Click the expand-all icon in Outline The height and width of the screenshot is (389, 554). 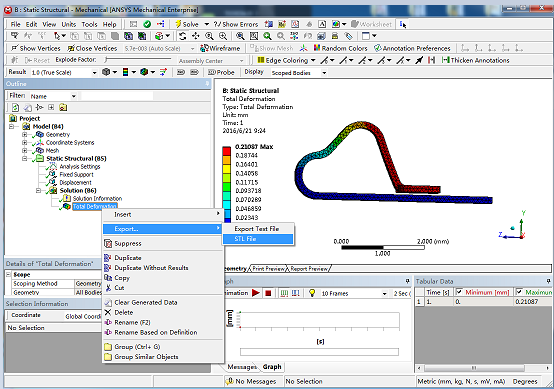coord(51,107)
